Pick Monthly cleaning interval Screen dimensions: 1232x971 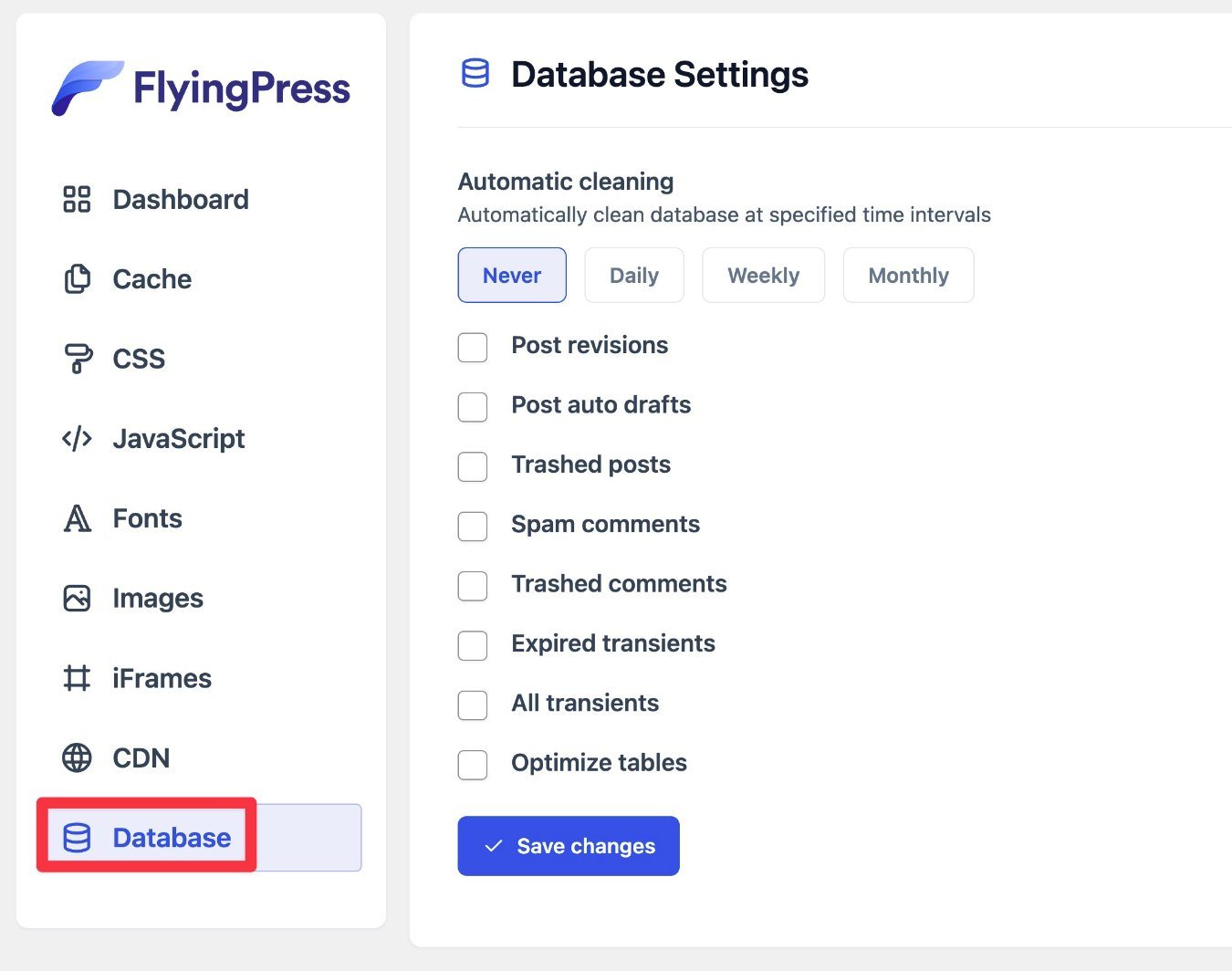coord(909,275)
